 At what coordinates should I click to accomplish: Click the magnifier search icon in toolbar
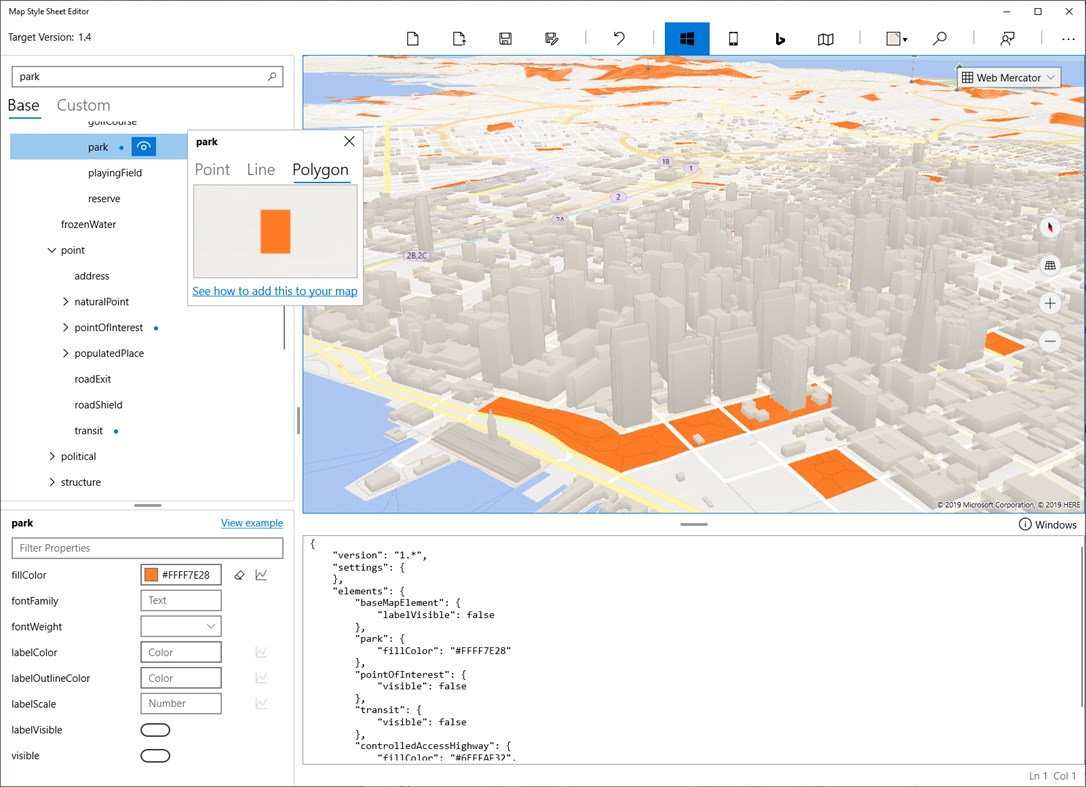pos(940,39)
